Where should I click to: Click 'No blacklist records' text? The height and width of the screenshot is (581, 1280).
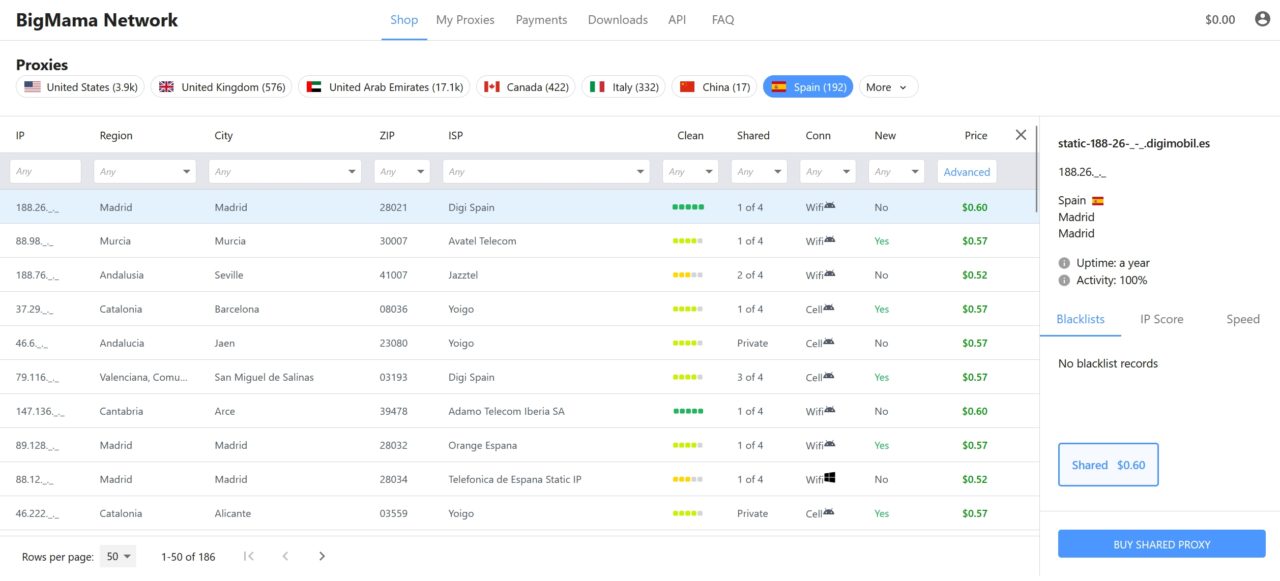point(1108,363)
